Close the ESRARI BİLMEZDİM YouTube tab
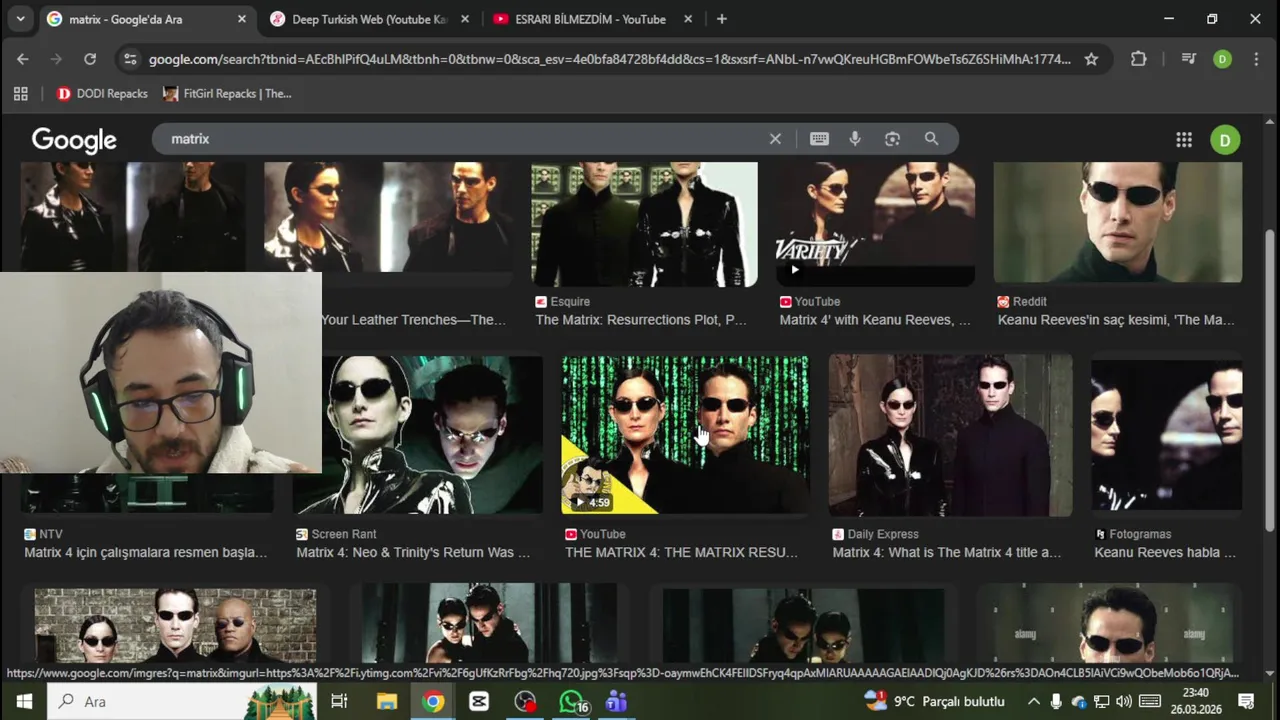The image size is (1280, 720). click(x=688, y=19)
